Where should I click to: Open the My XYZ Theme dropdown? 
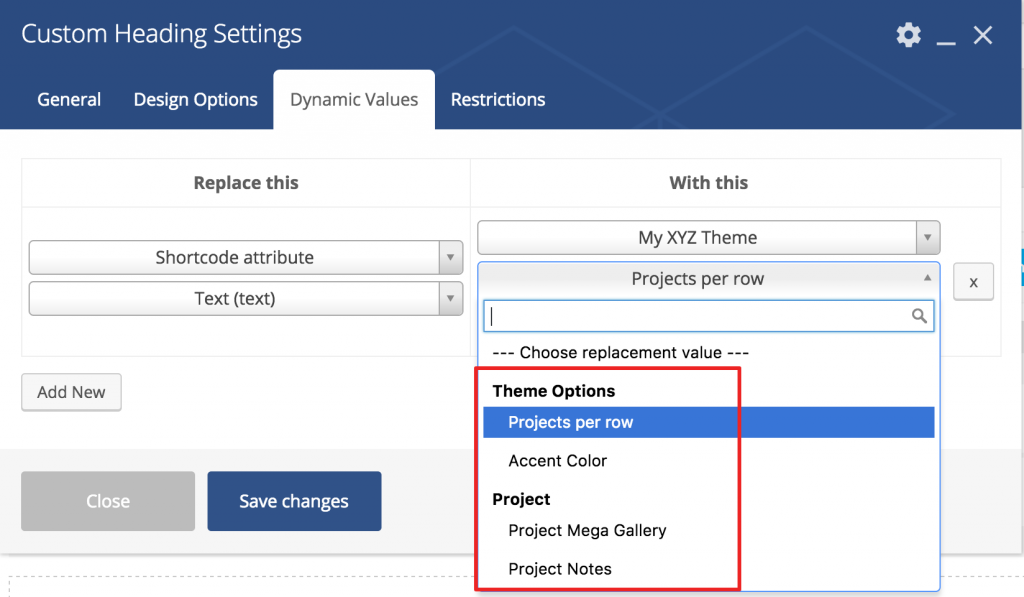click(x=709, y=237)
